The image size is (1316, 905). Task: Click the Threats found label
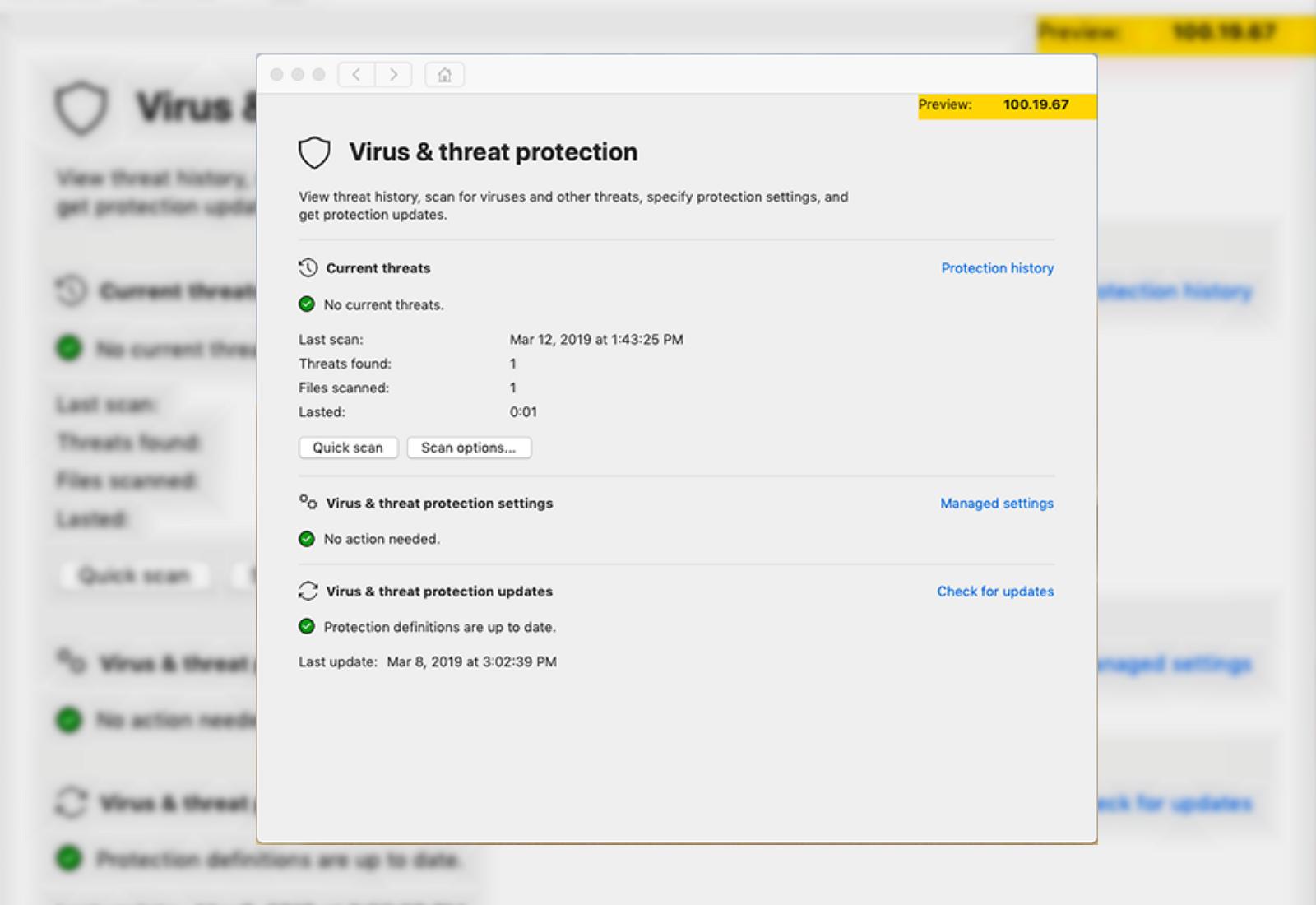(345, 364)
